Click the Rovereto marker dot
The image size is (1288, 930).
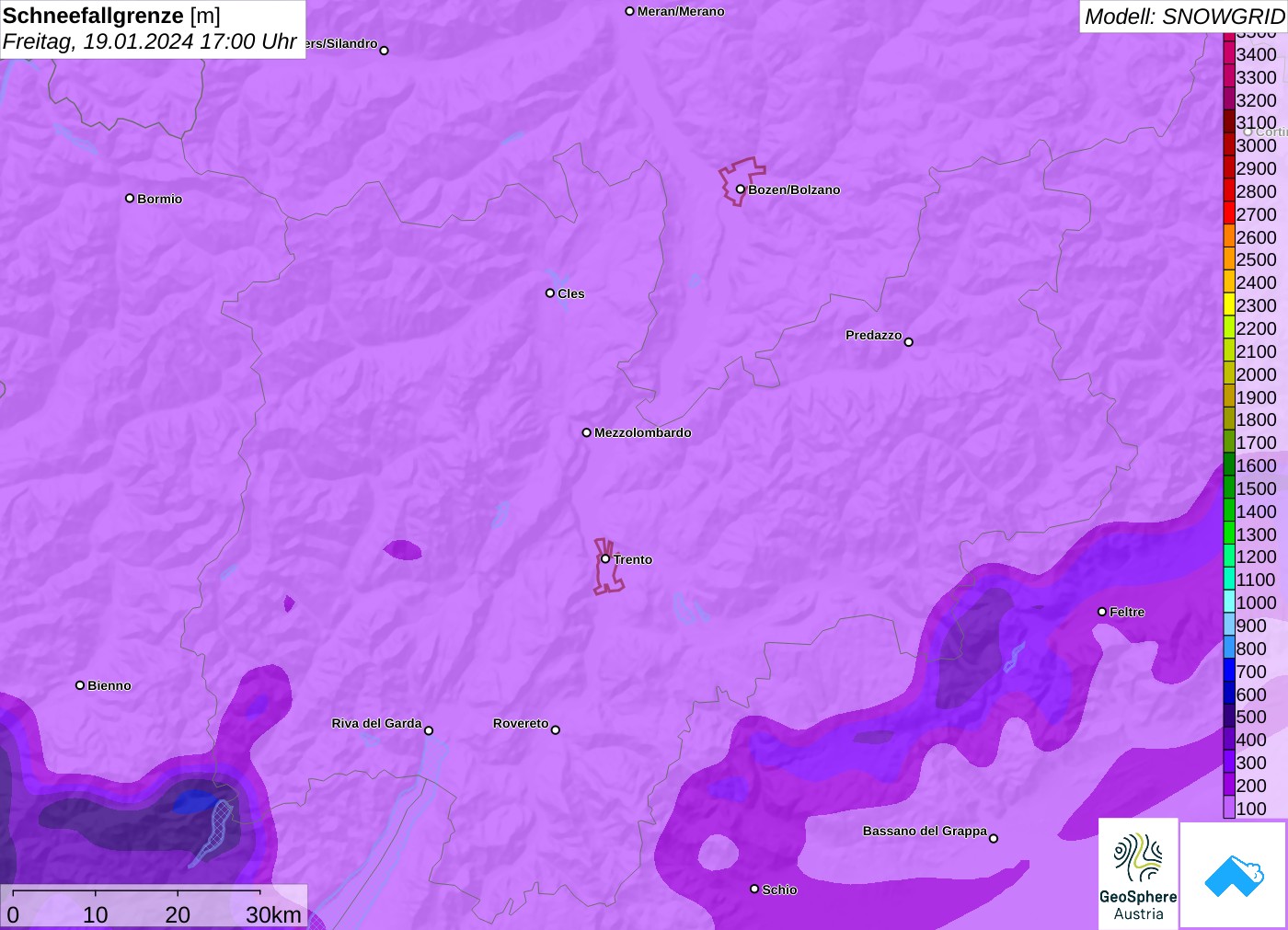pos(556,730)
